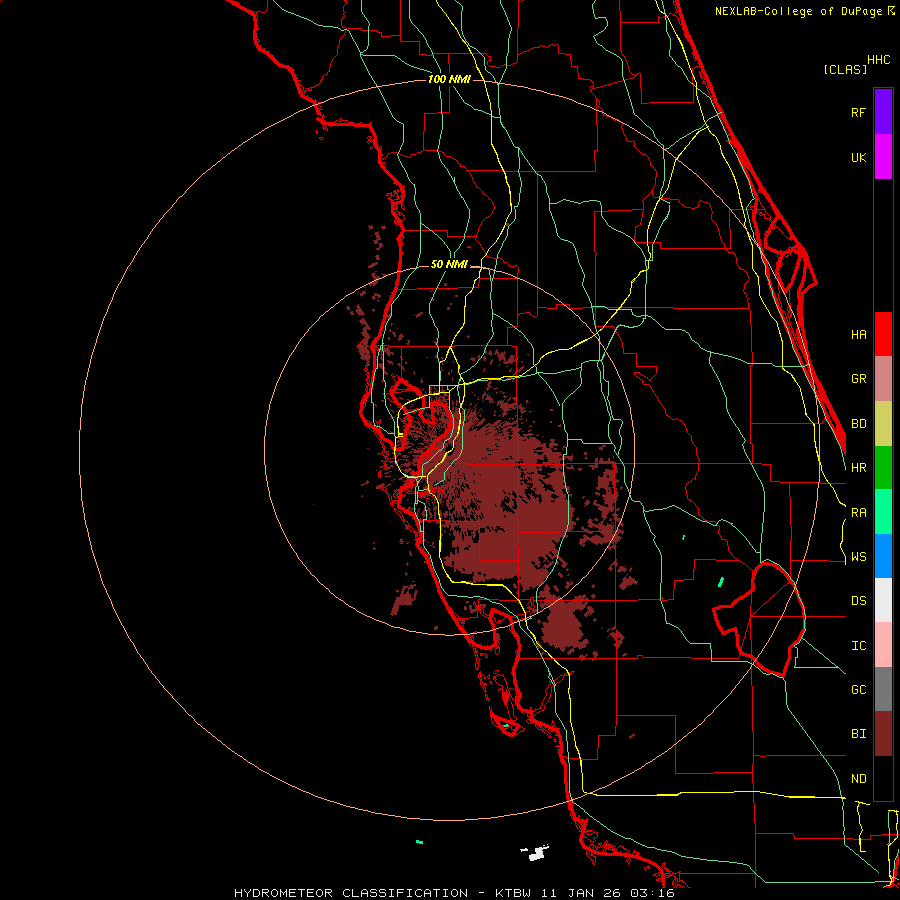The height and width of the screenshot is (900, 900).
Task: Click the magenta UK legend color block
Action: 883,157
